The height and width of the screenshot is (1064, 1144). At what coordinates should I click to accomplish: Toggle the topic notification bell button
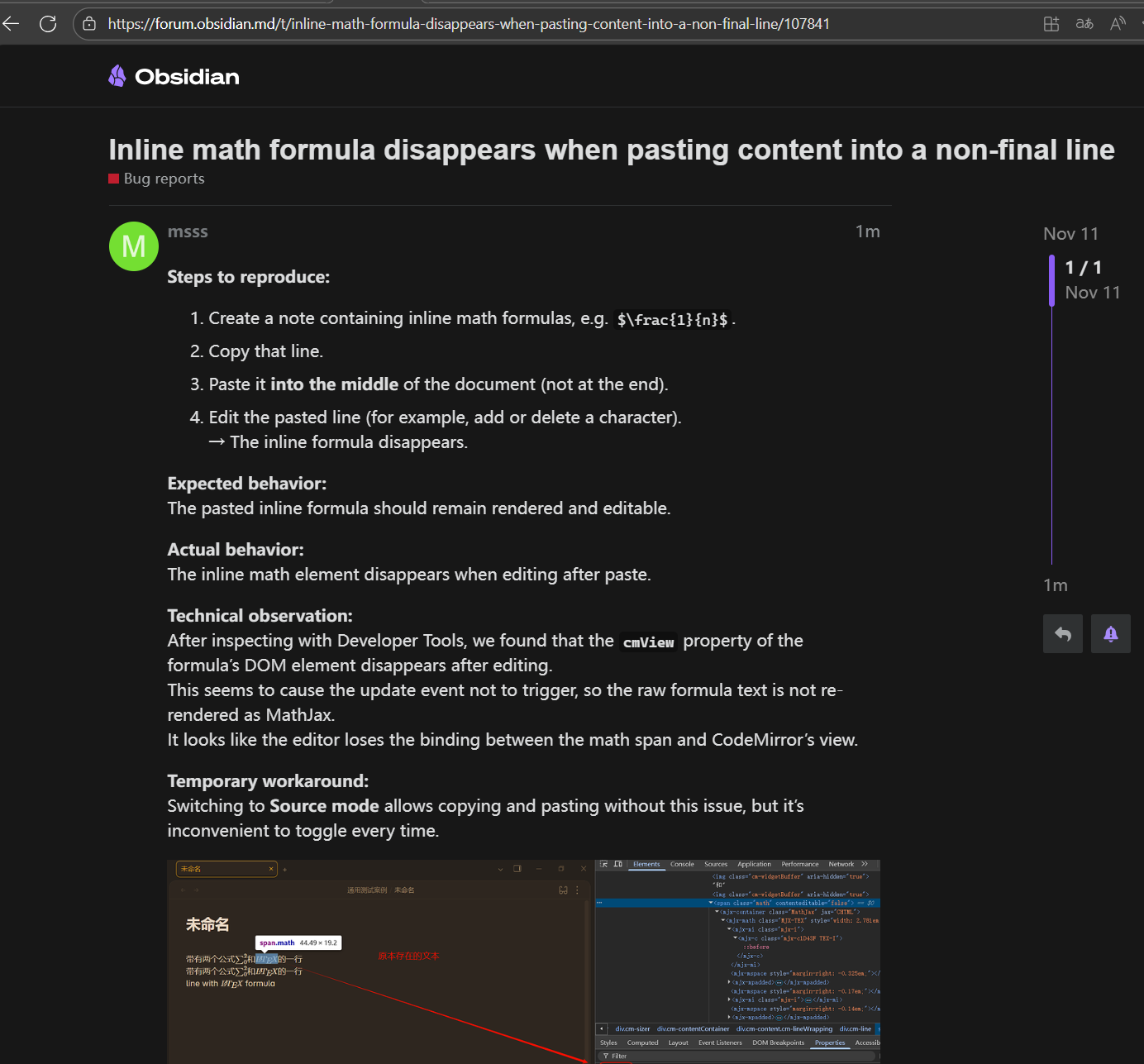pos(1110,634)
